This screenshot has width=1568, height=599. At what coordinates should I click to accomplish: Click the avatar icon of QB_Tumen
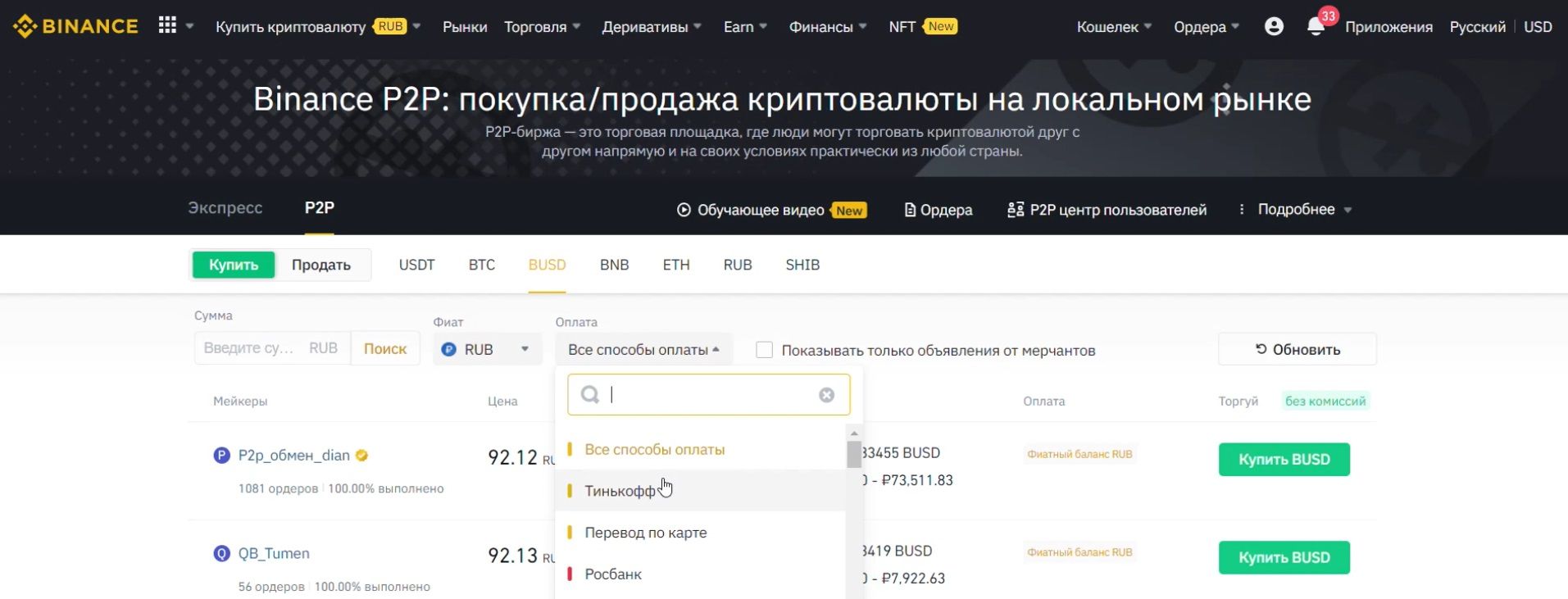coord(221,554)
